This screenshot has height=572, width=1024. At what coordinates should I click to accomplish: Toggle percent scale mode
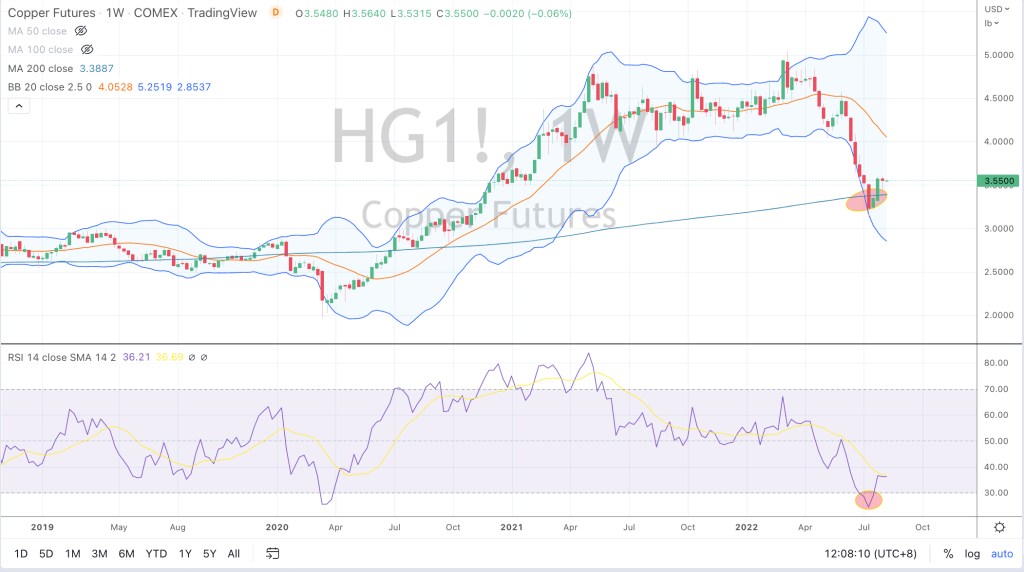coord(947,553)
